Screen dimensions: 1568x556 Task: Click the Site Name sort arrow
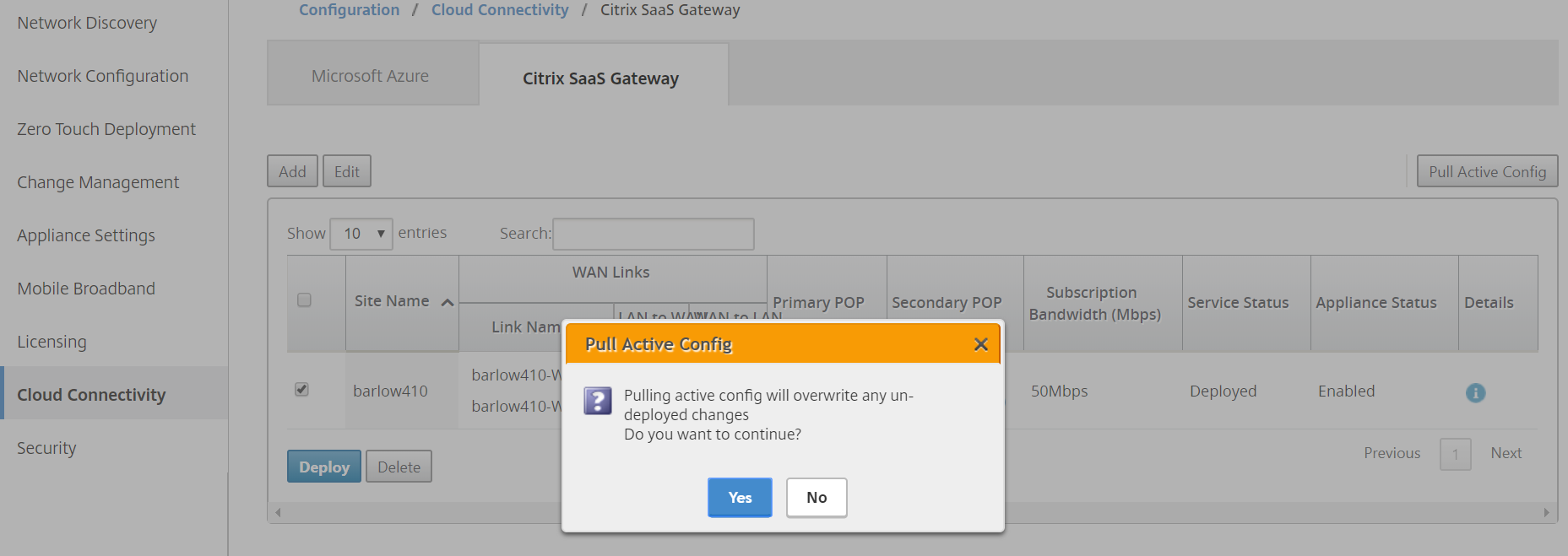[448, 302]
